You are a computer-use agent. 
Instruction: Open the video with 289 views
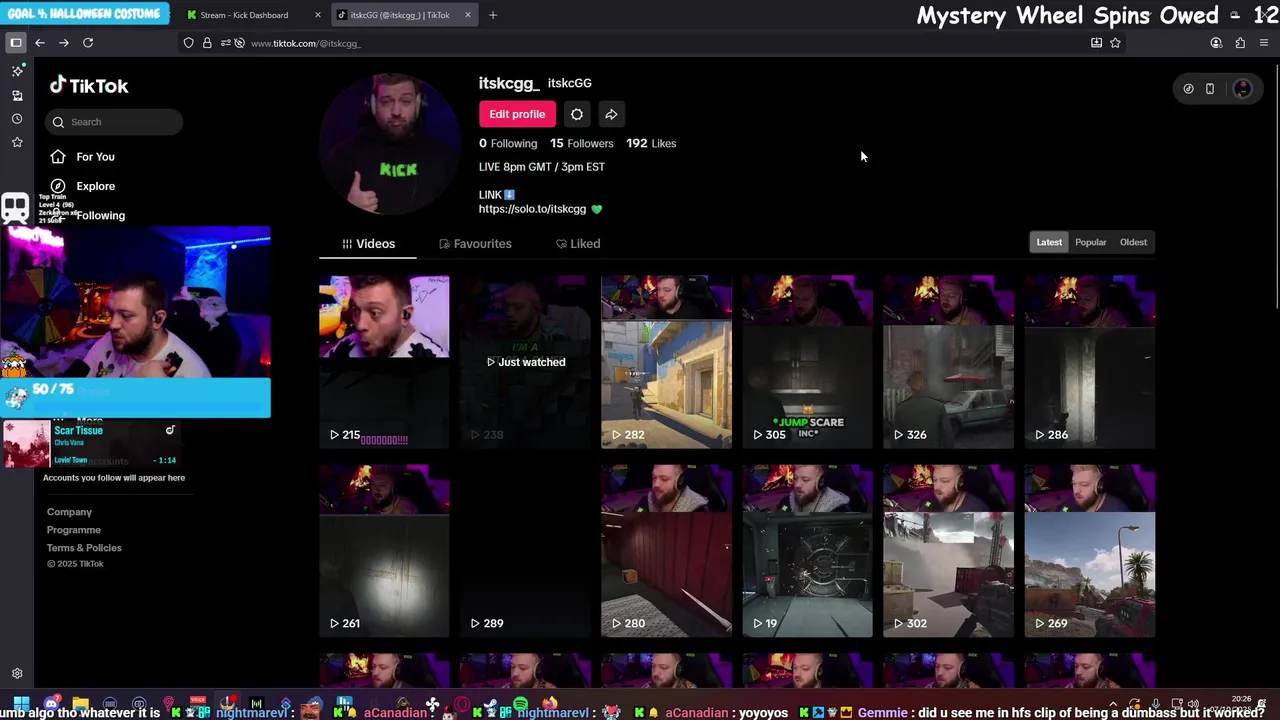coord(525,551)
